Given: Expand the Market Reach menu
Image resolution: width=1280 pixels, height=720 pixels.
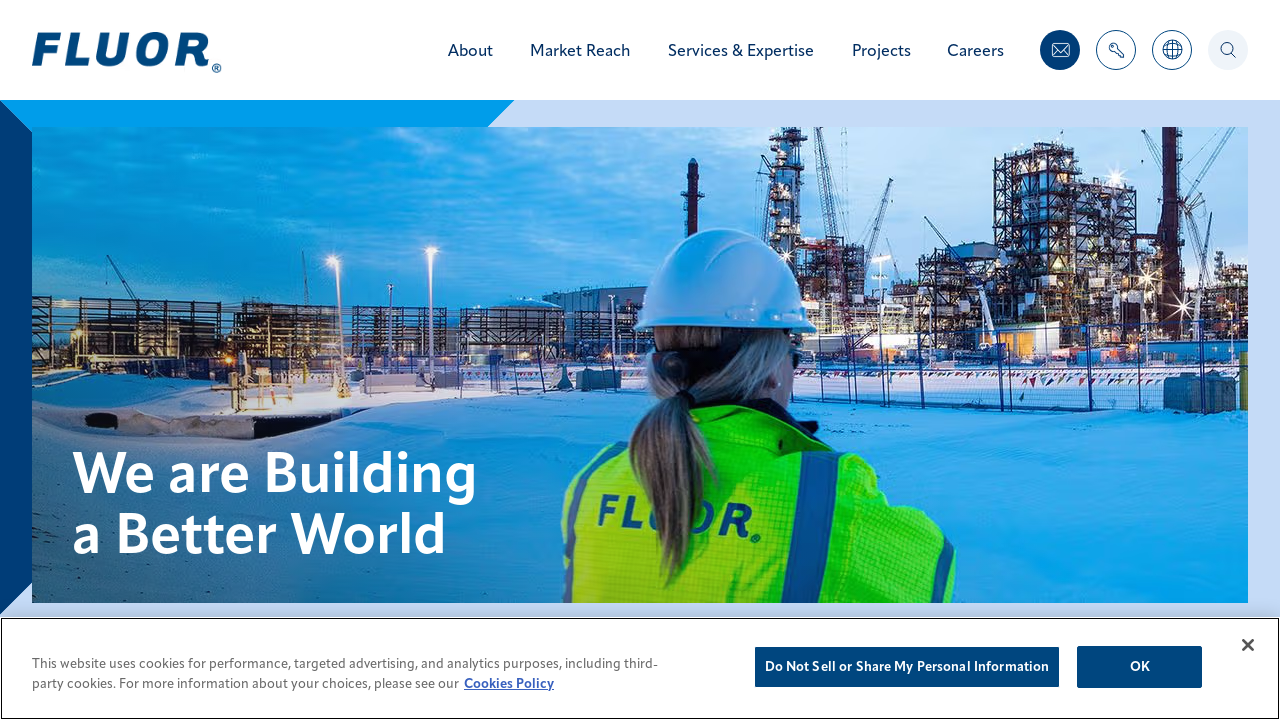Looking at the screenshot, I should tap(580, 50).
